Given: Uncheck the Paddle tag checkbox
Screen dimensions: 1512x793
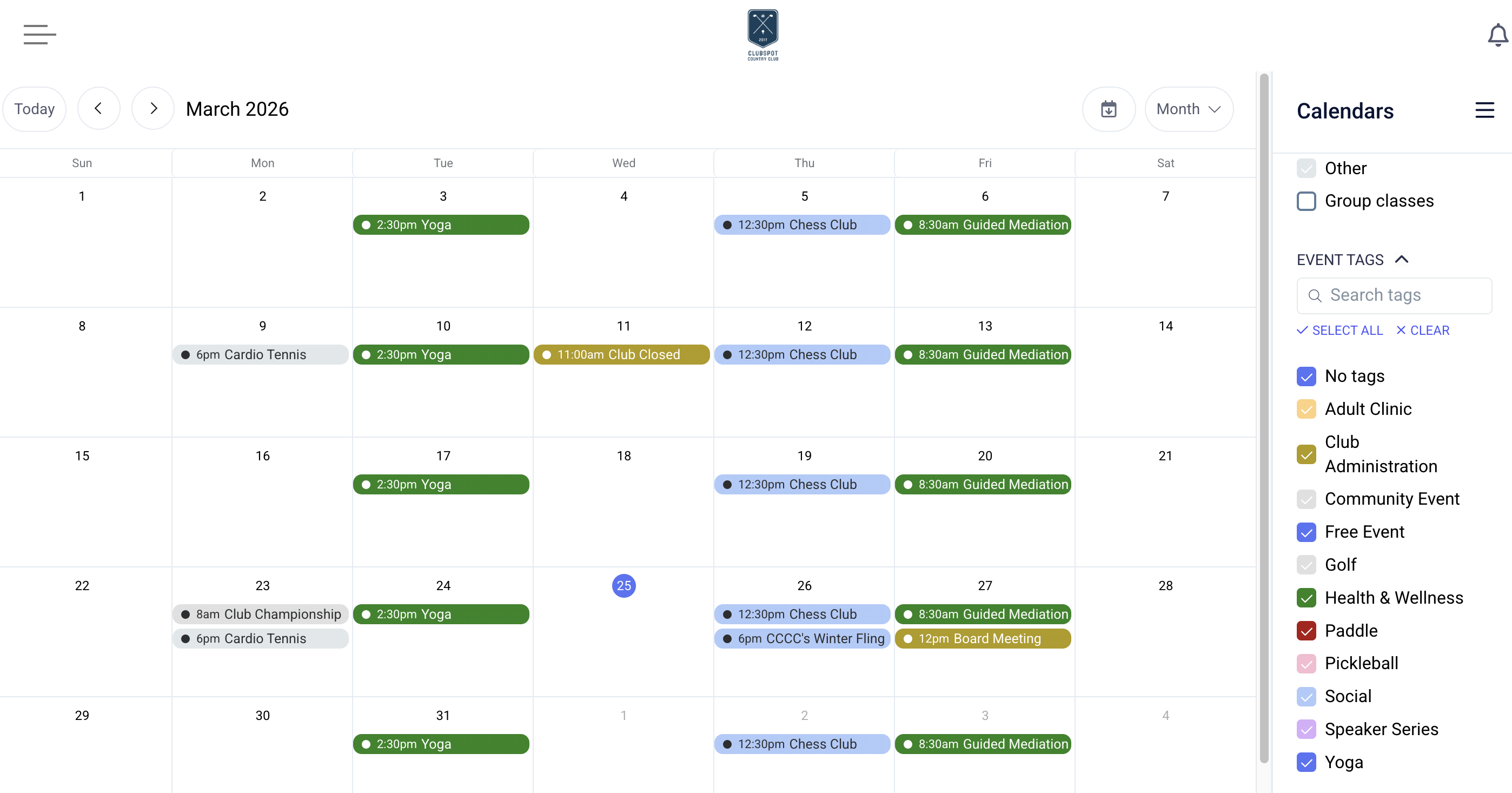Looking at the screenshot, I should tap(1306, 631).
